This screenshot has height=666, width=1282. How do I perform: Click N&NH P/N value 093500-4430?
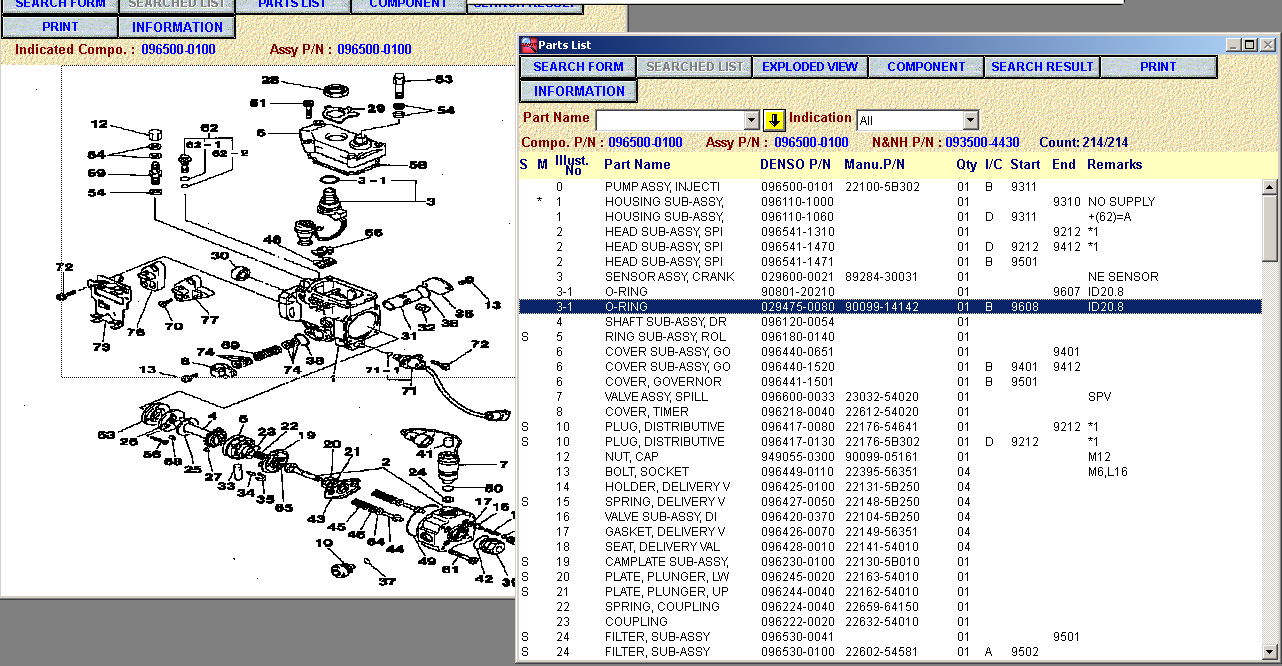(x=982, y=143)
